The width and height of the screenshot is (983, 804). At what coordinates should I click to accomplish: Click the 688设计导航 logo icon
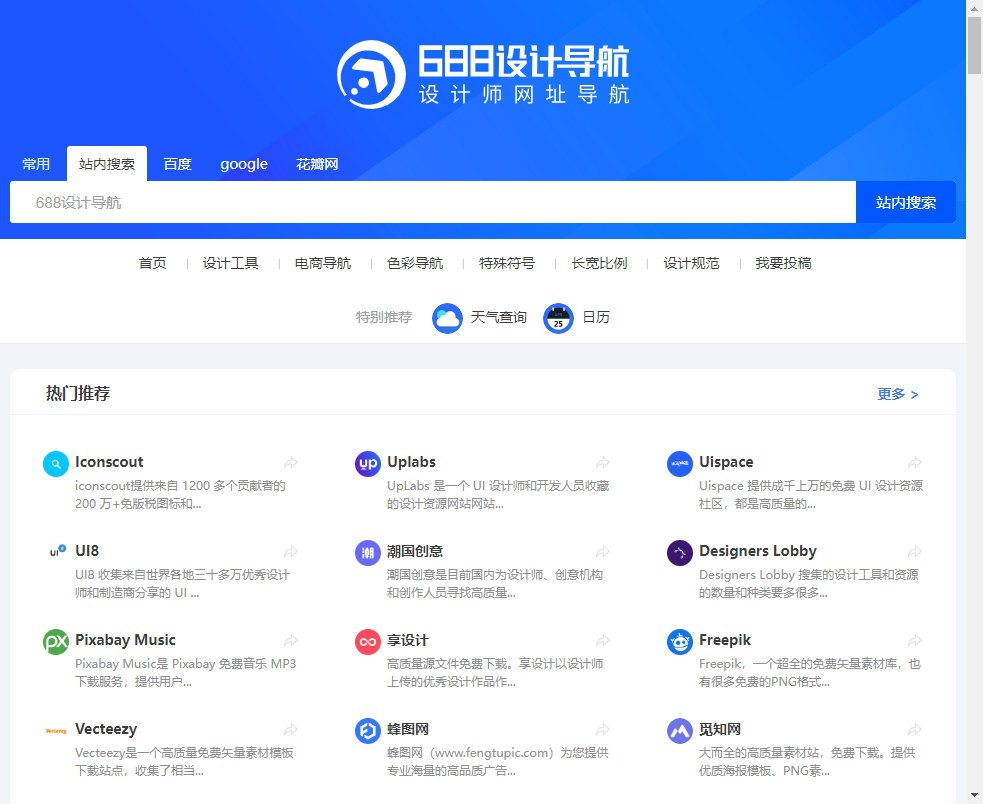click(x=371, y=75)
